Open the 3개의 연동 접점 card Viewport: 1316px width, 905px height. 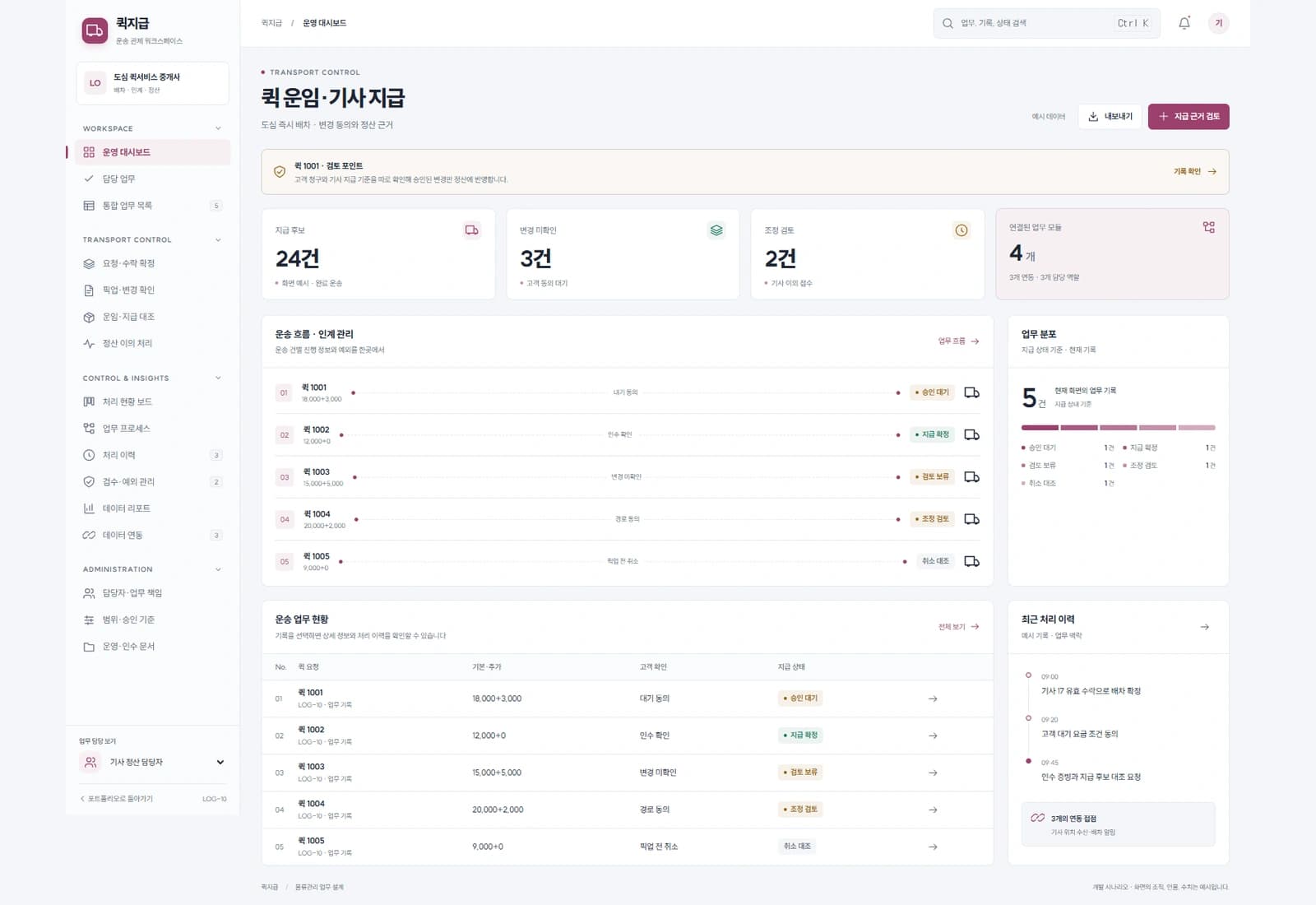pyautogui.click(x=1118, y=824)
